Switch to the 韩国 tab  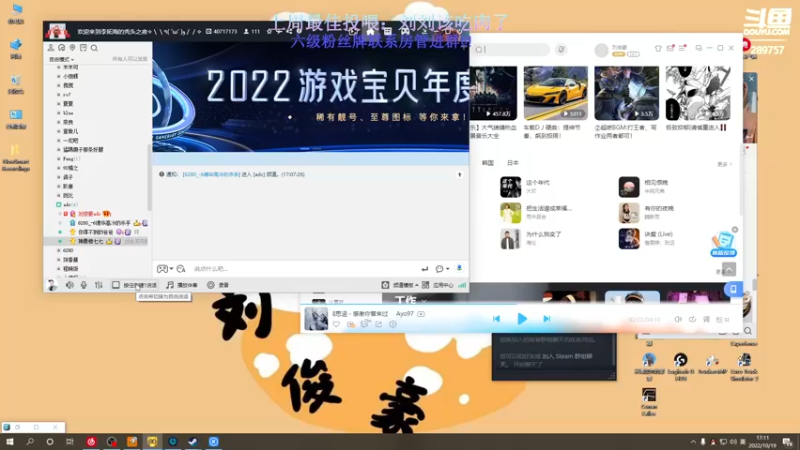(488, 163)
